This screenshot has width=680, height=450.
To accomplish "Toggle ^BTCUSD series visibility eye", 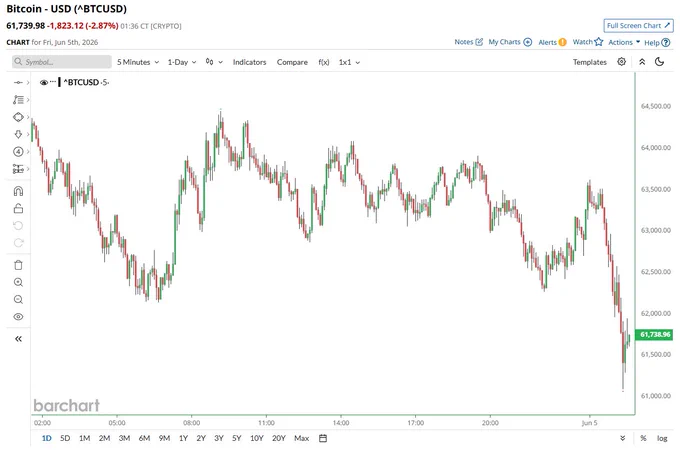I will [44, 82].
